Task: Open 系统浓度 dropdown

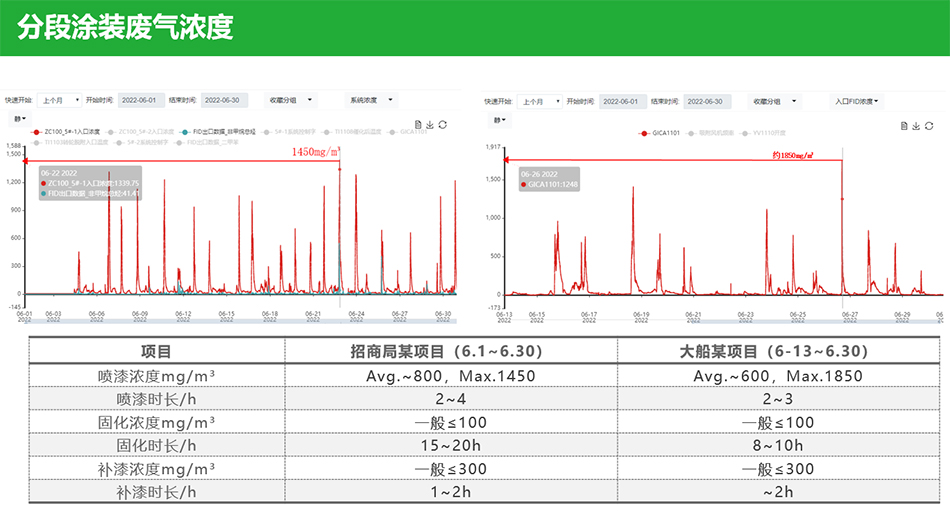Action: coord(371,100)
